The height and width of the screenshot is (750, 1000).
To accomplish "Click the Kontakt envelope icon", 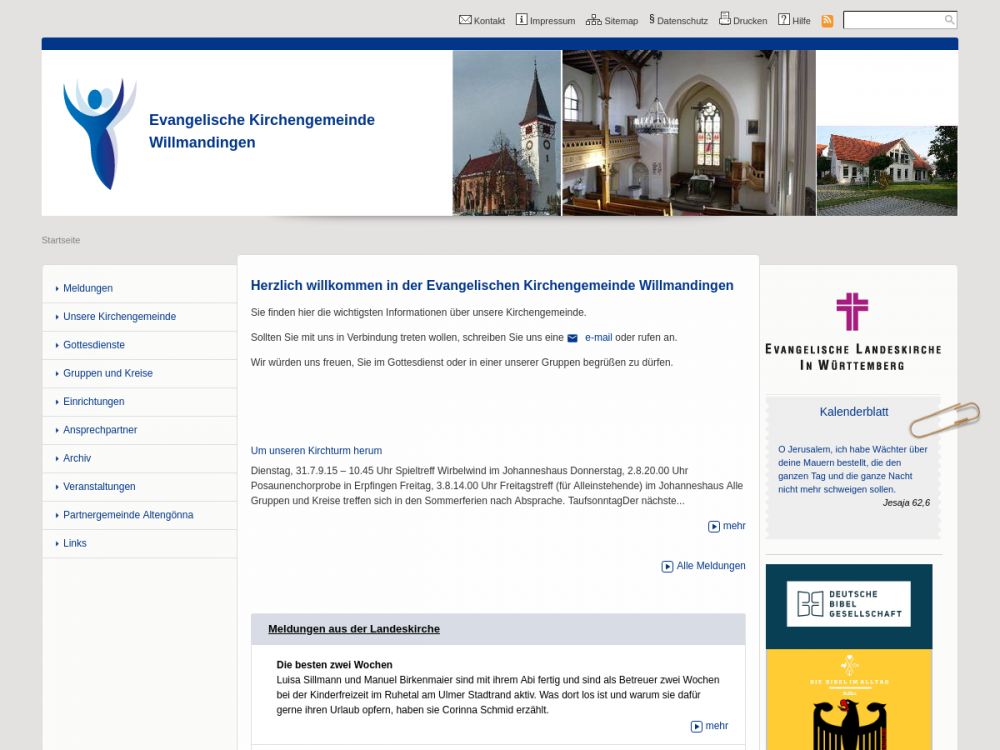I will tap(465, 20).
